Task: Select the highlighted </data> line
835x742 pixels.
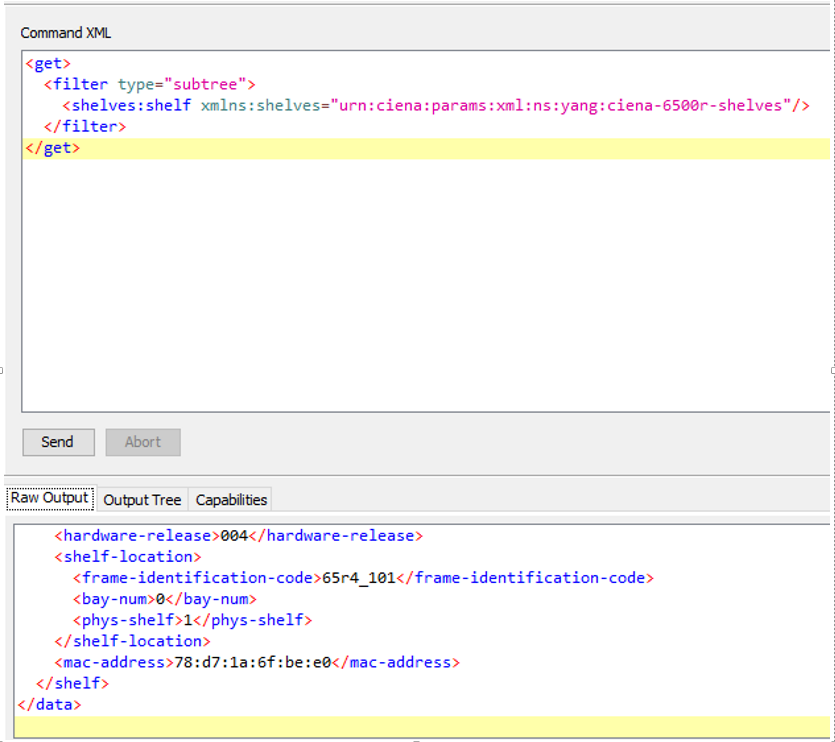Action: tap(45, 704)
